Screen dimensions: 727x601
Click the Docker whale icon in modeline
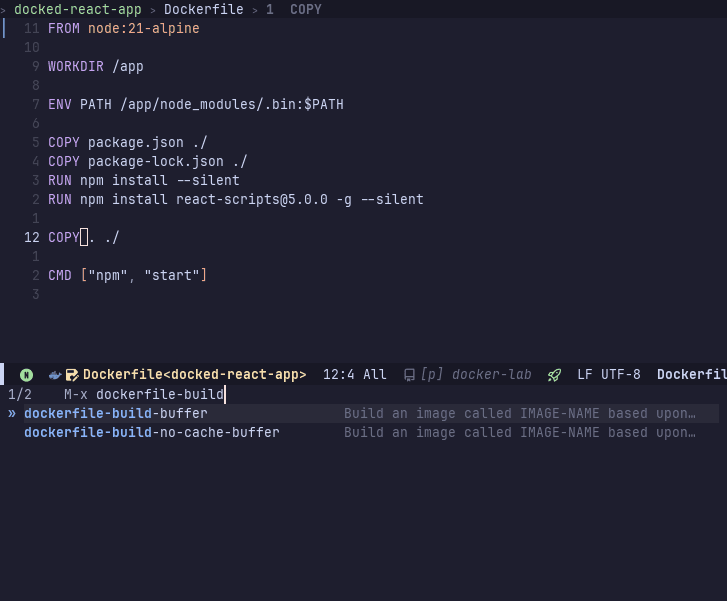pyautogui.click(x=55, y=375)
